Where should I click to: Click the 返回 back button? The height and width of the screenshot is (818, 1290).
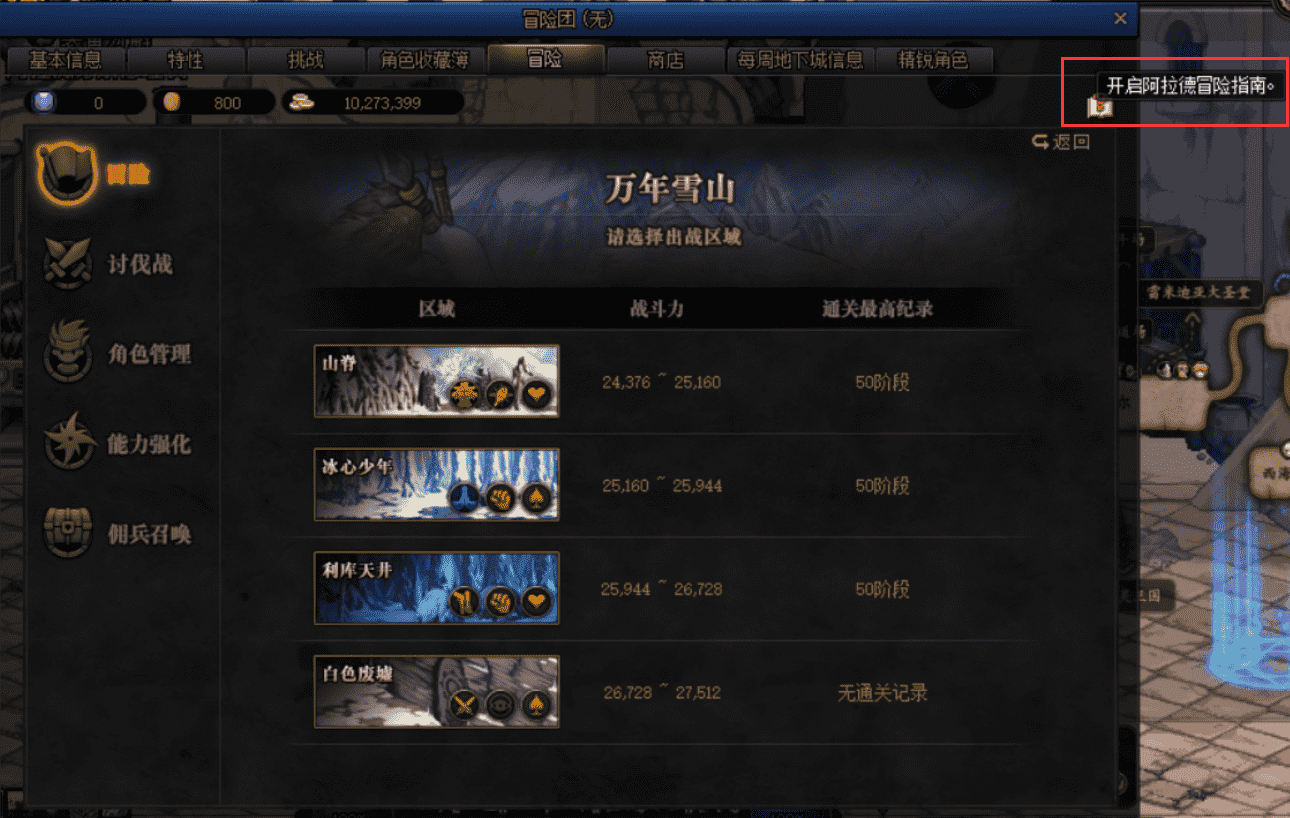(x=1061, y=142)
